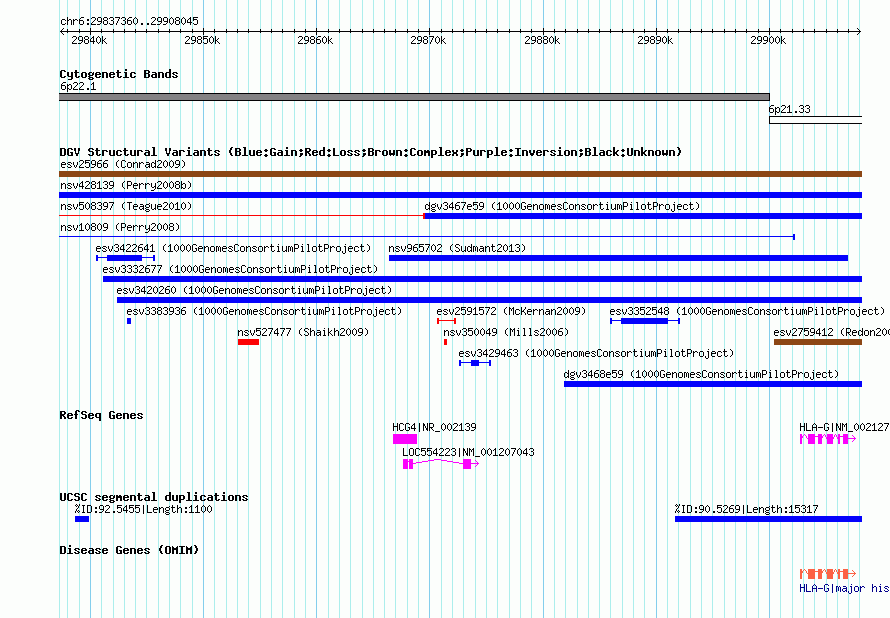Open HLA-G|major OMIM disease gene link

pos(844,588)
